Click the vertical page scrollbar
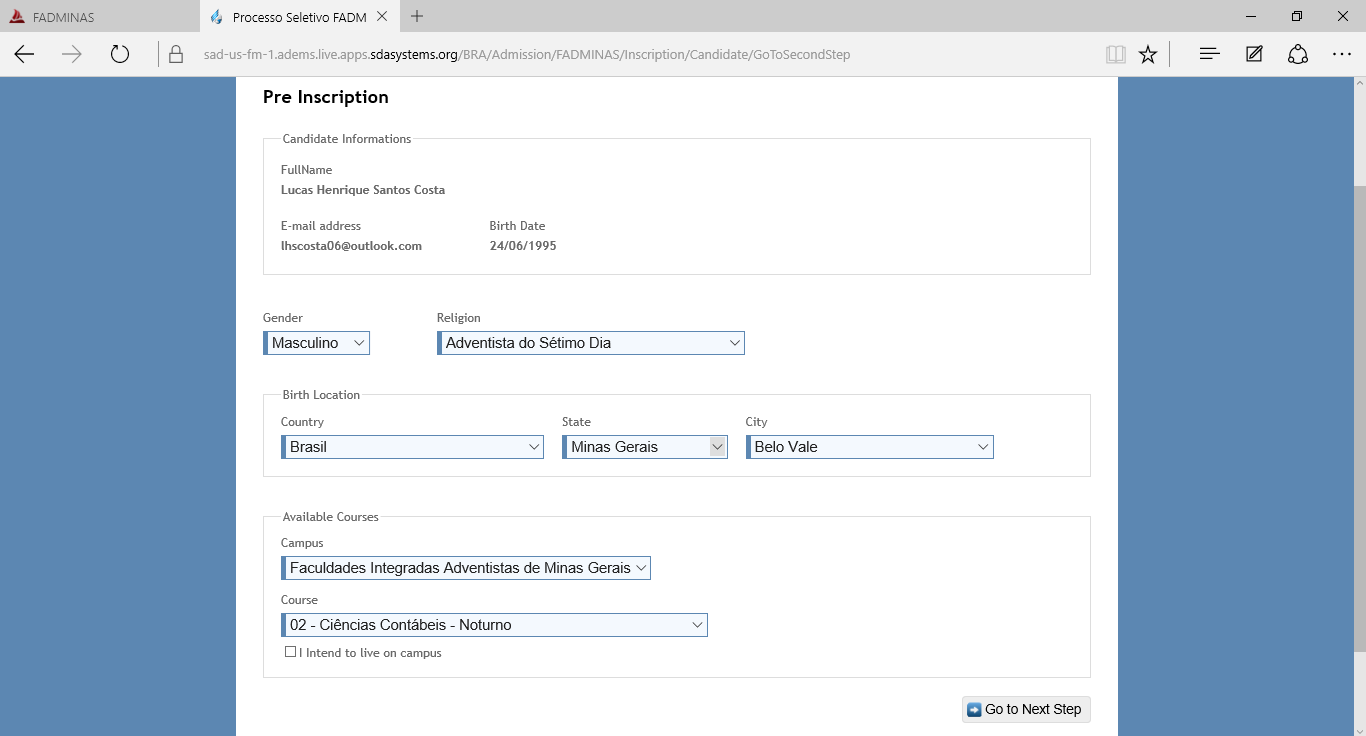 coord(1359,418)
